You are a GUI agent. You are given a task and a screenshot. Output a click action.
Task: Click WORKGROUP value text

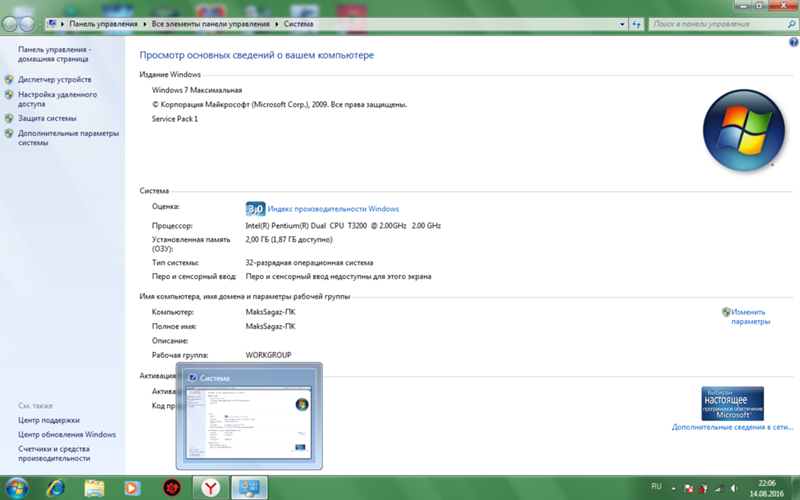(268, 355)
